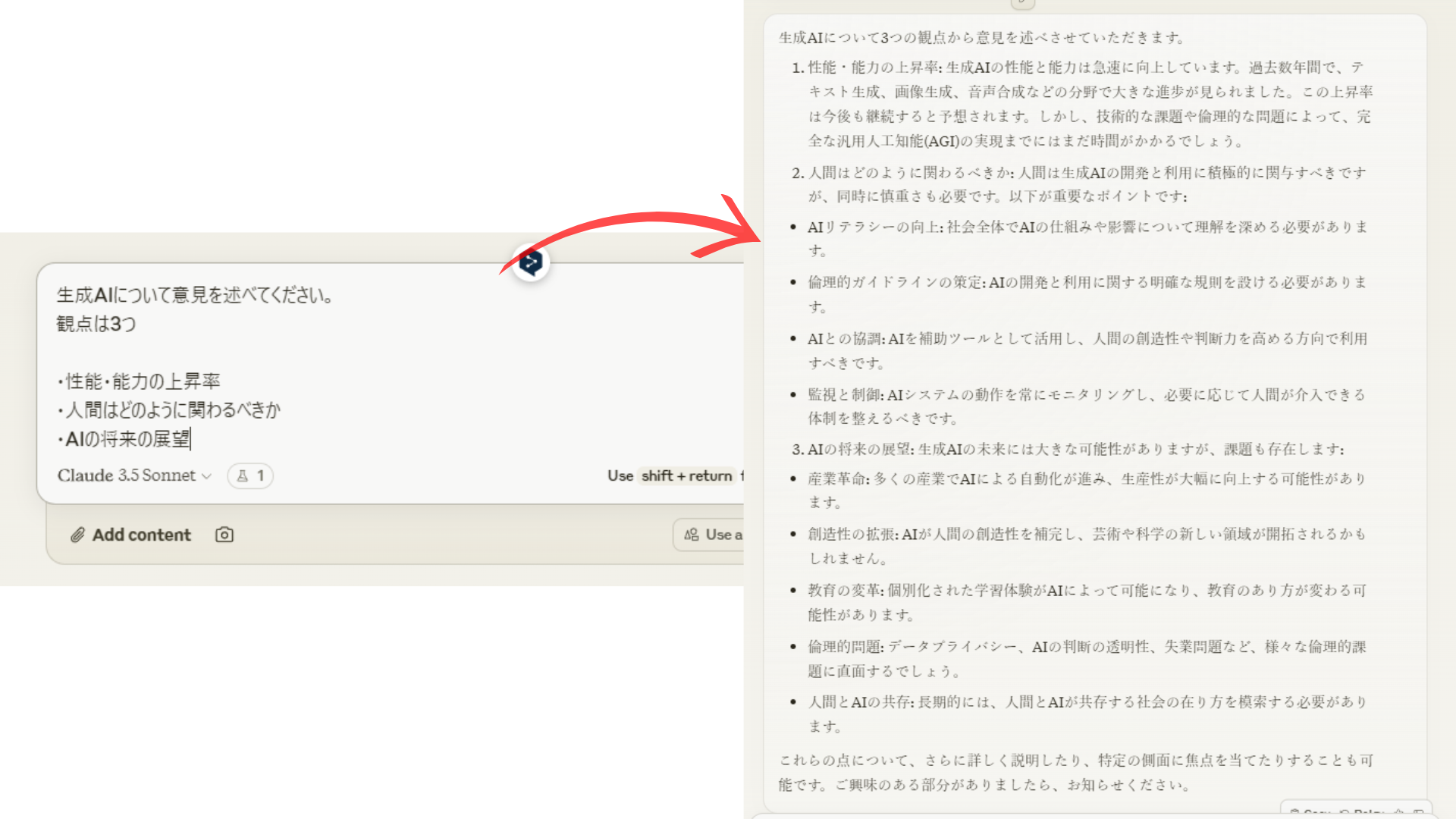
Task: Click the dark circular Claude badge icon
Action: point(530,262)
